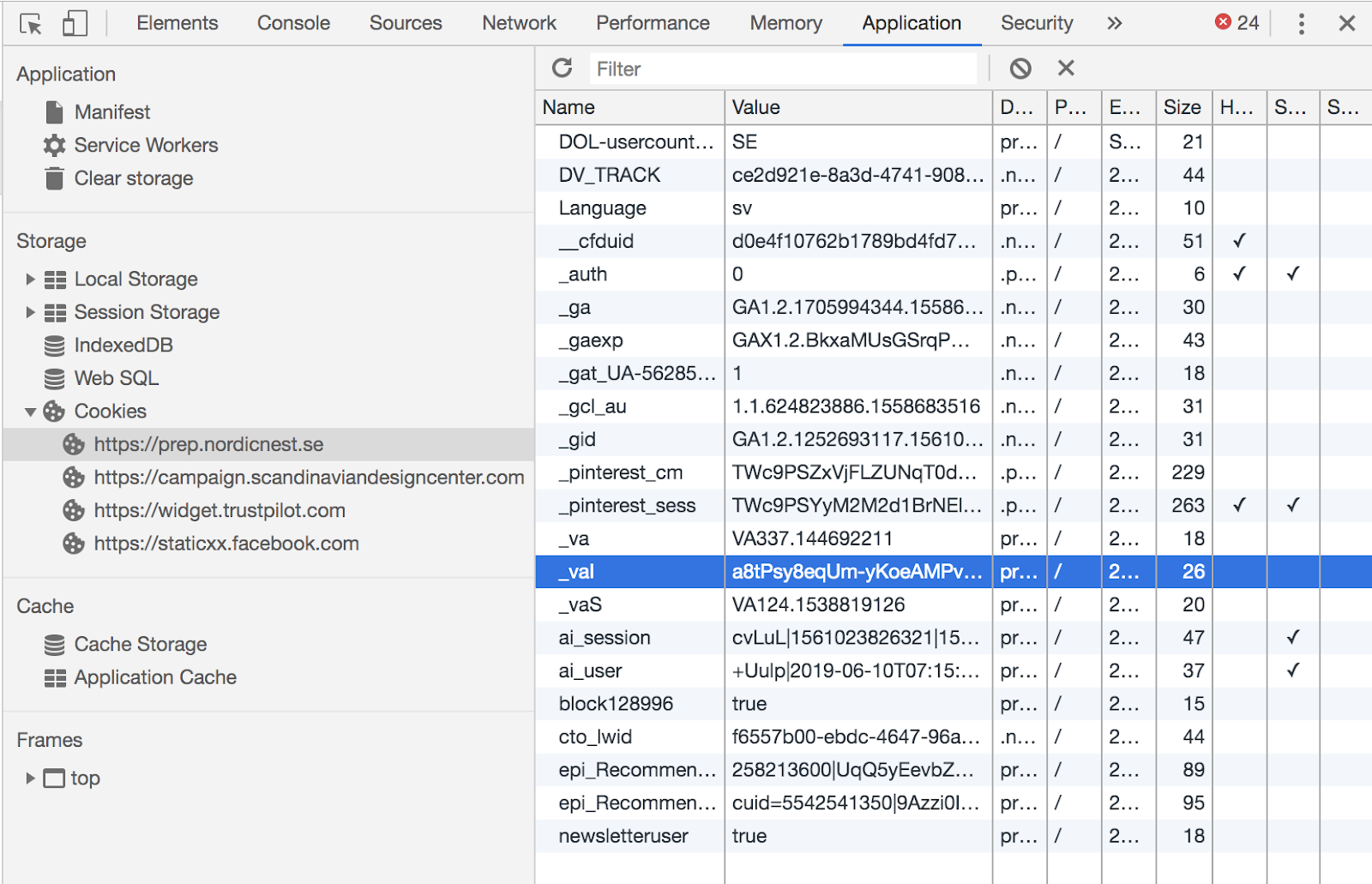Select the Language cookie row
This screenshot has width=1372, height=884.
point(954,208)
